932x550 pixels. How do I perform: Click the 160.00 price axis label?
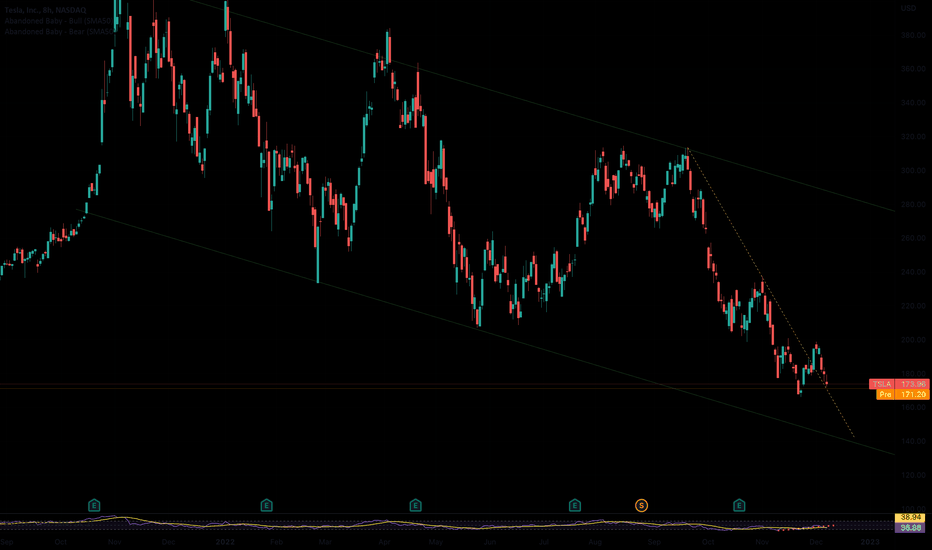tap(913, 407)
